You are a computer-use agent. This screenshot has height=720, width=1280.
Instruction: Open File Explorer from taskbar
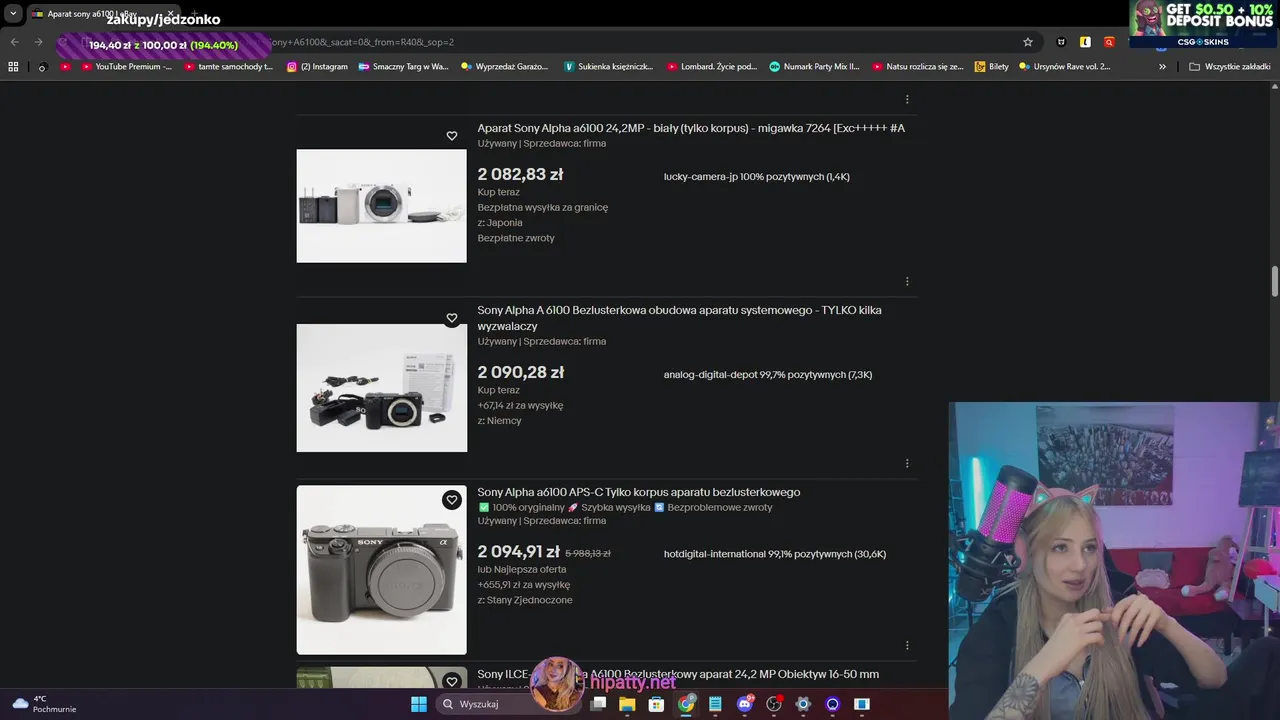(x=627, y=704)
